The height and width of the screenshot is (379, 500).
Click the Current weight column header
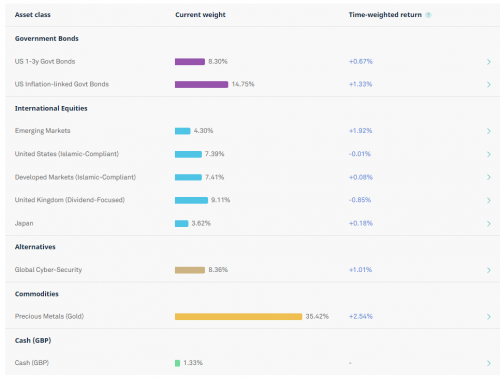(x=200, y=15)
